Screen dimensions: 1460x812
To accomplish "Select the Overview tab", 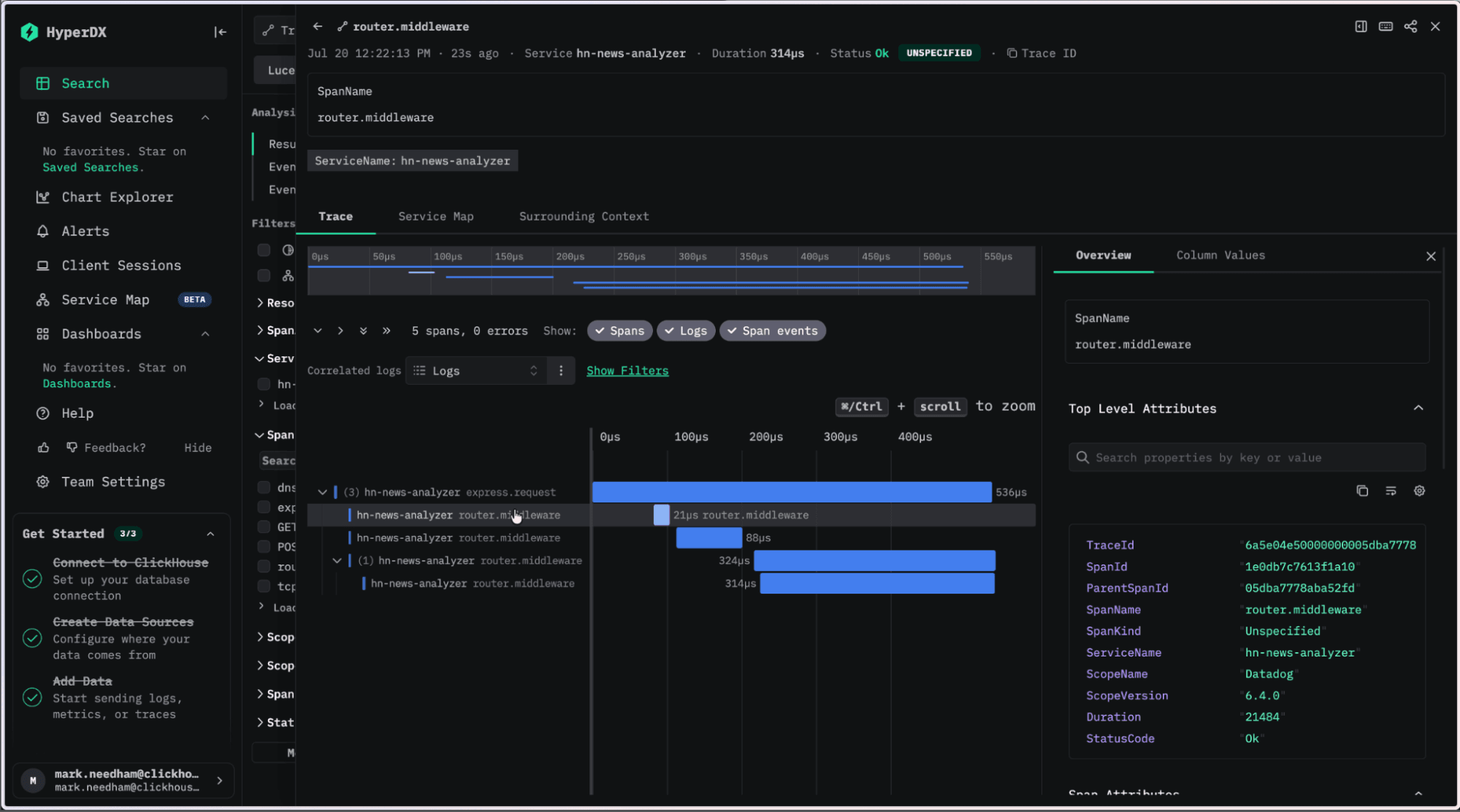I will (x=1103, y=255).
